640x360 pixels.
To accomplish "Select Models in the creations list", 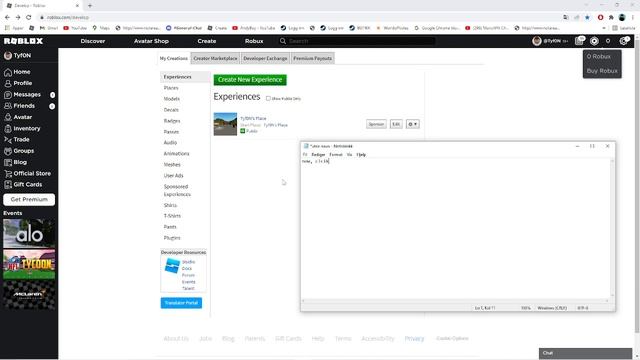I will point(172,99).
